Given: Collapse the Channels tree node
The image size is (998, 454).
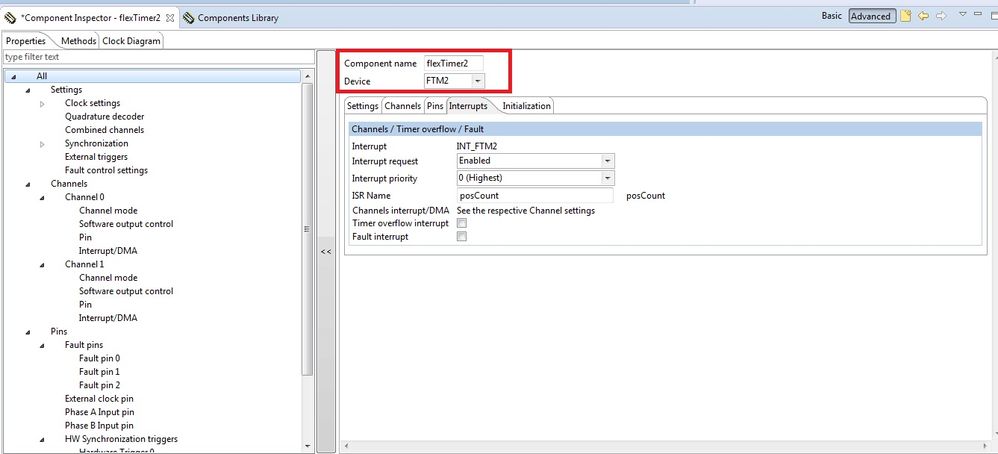Looking at the screenshot, I should point(28,184).
